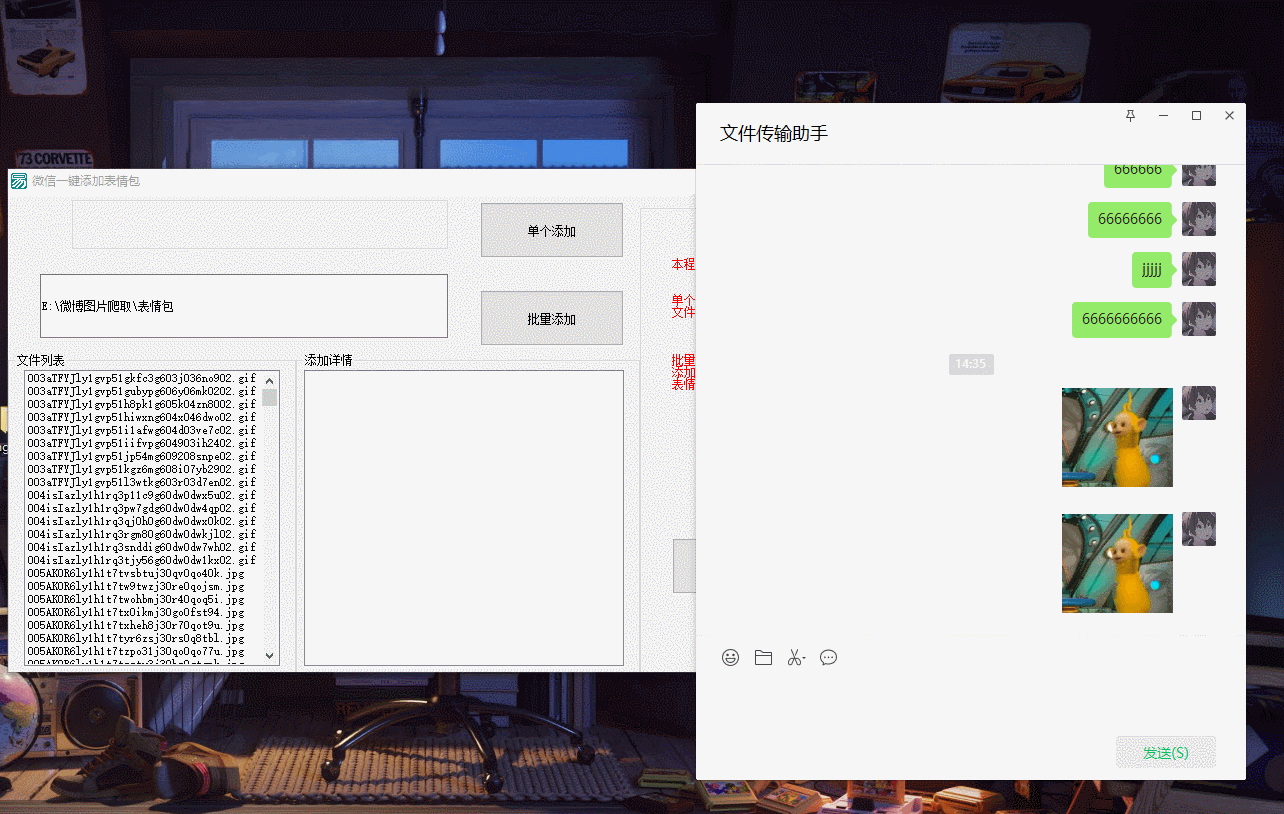Open the emoji picker in WeChat chat
This screenshot has width=1284, height=814.
731,657
